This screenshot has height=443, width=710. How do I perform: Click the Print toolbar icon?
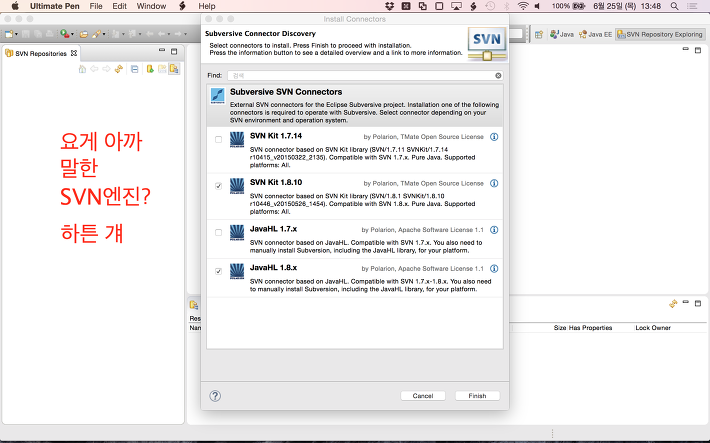[x=49, y=34]
